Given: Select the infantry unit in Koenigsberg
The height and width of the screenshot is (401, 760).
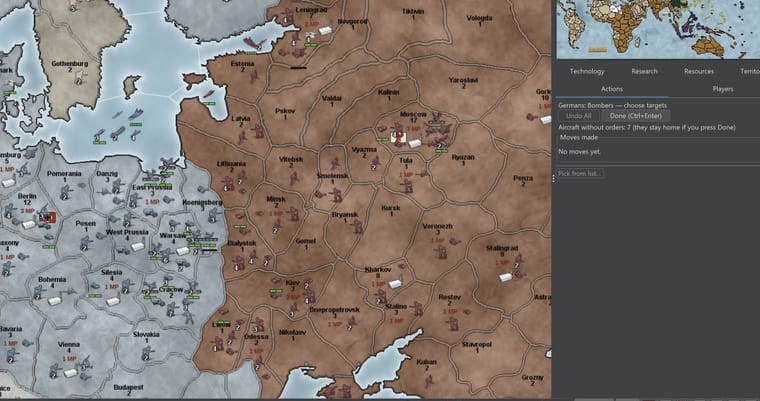Looking at the screenshot, I should [x=215, y=216].
